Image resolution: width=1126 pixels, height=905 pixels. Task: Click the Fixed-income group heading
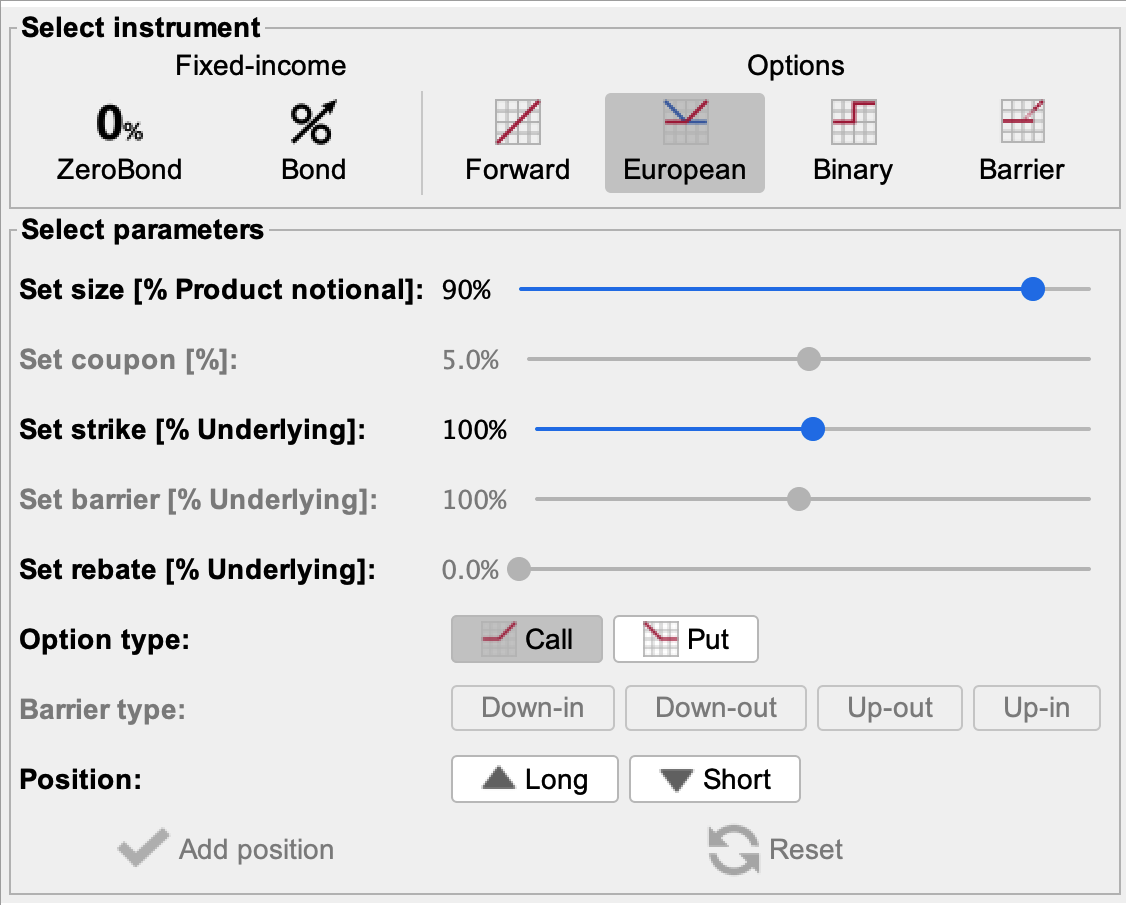261,65
